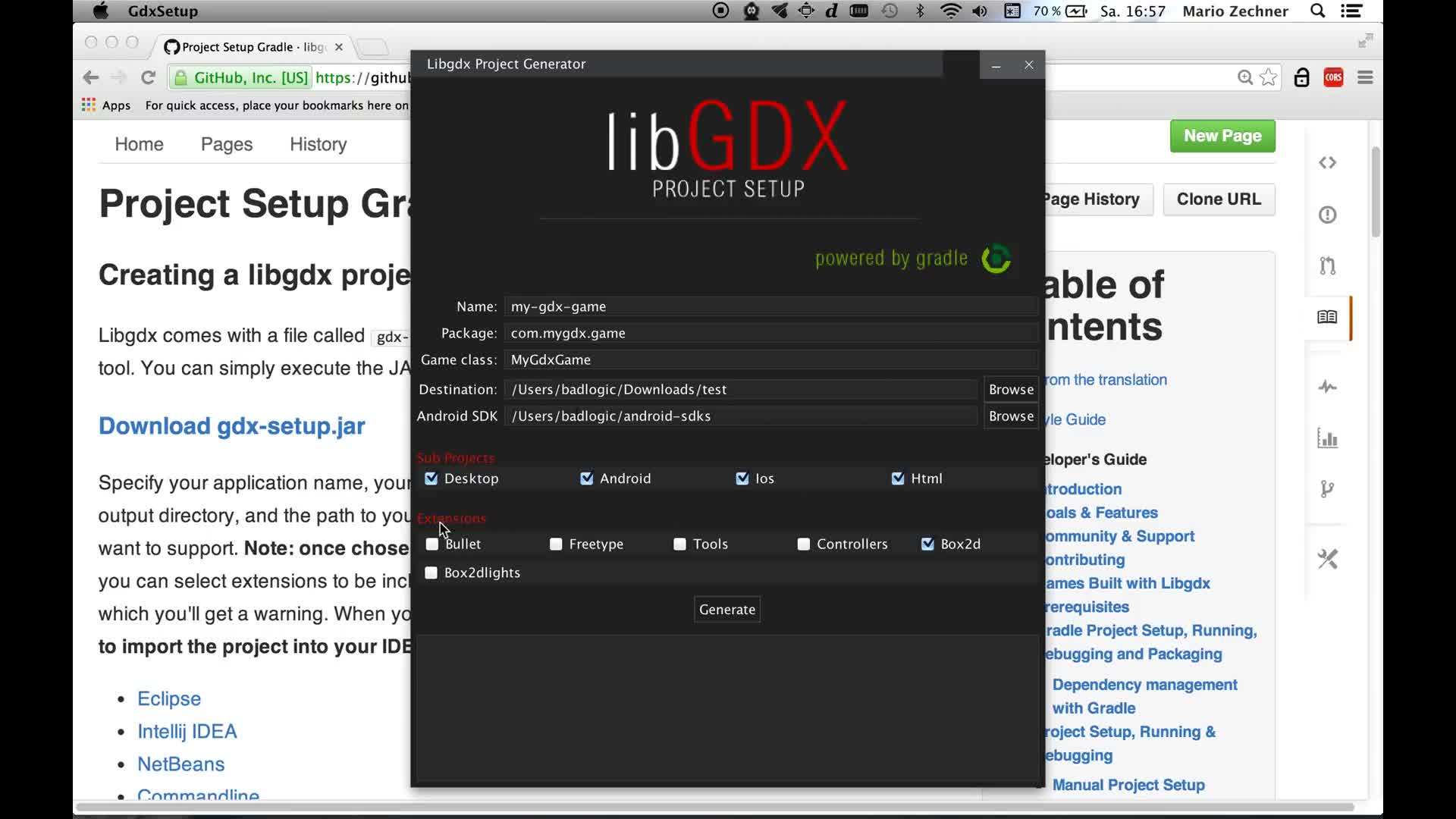Open the wiki History tab
The height and width of the screenshot is (819, 1456).
[318, 144]
